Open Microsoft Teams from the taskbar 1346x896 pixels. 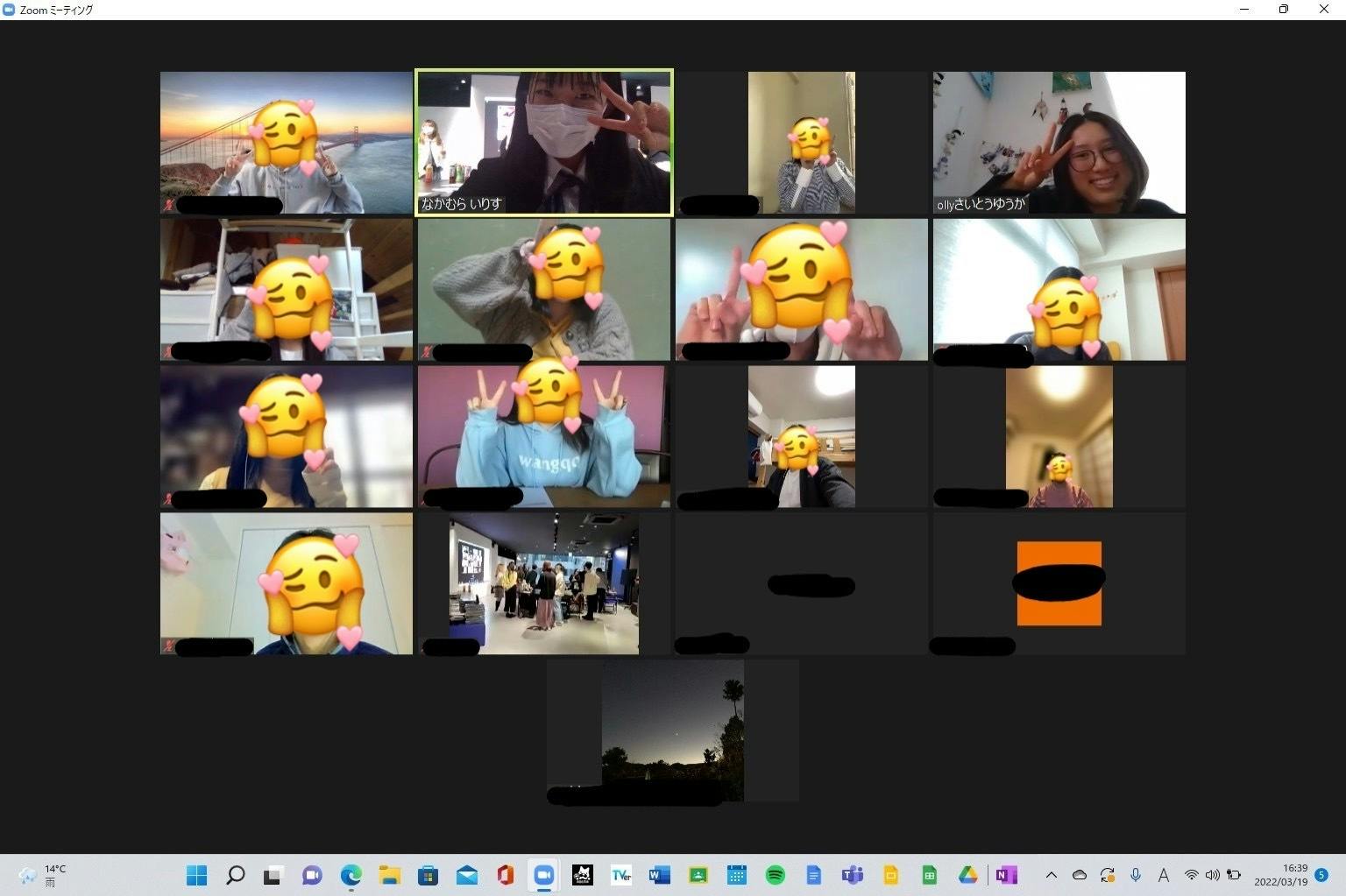pyautogui.click(x=852, y=875)
